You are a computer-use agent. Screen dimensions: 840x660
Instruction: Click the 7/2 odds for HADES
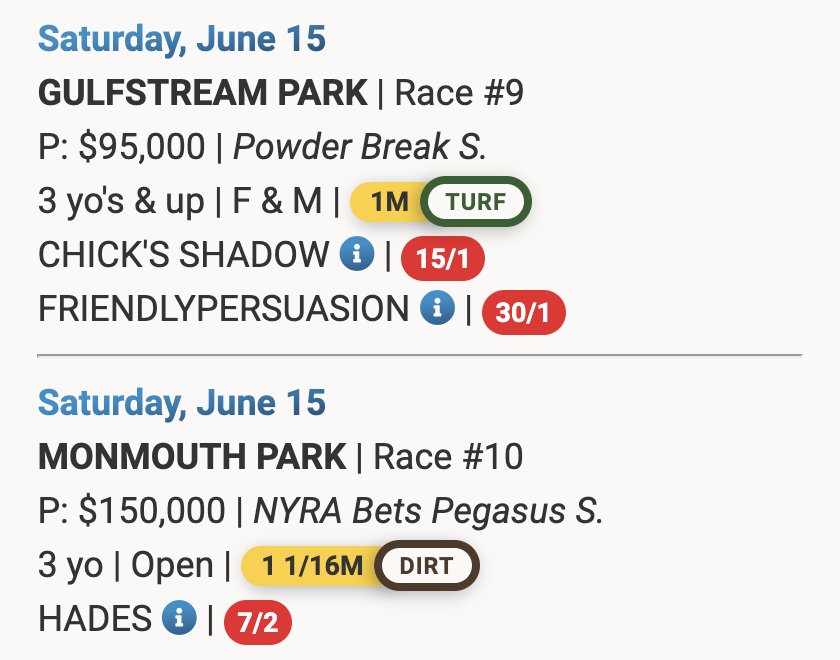[x=257, y=624]
